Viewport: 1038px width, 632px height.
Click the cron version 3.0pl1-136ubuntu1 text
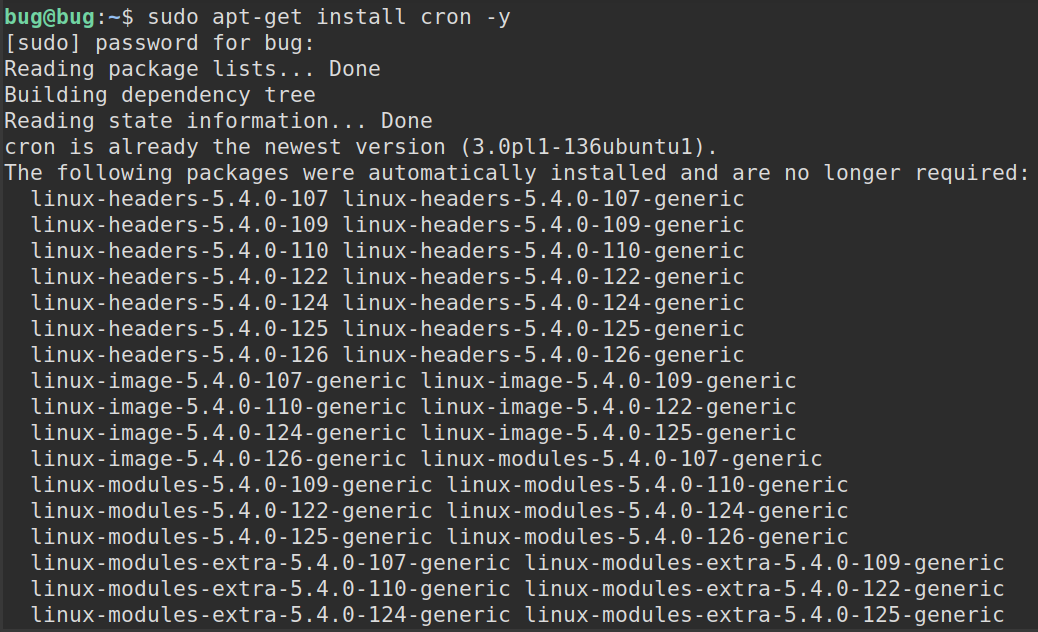pyautogui.click(x=582, y=147)
